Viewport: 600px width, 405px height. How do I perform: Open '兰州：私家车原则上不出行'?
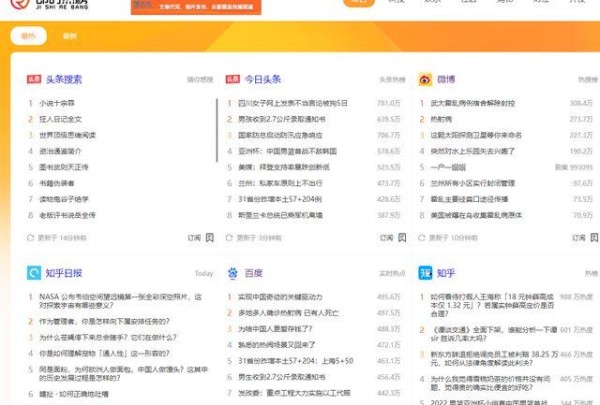[280, 183]
